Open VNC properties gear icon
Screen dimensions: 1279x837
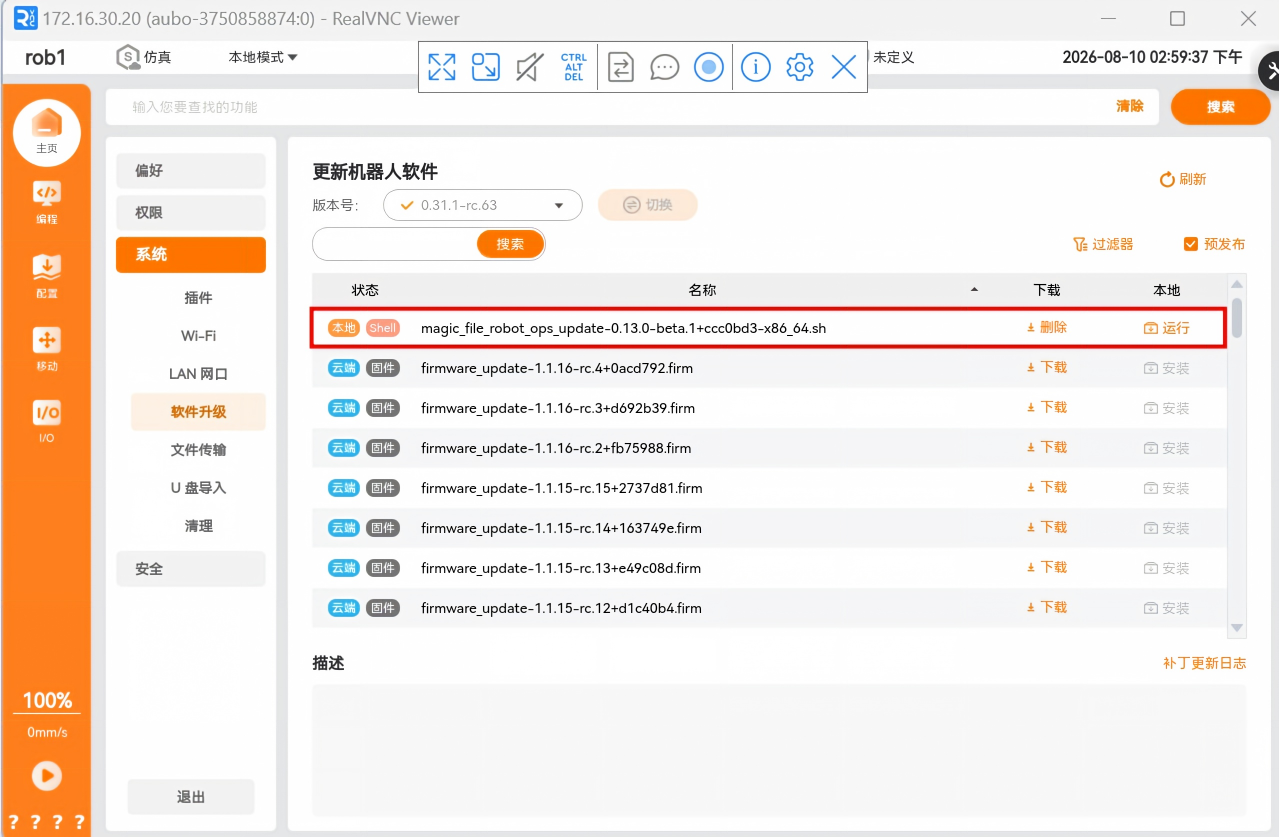800,67
